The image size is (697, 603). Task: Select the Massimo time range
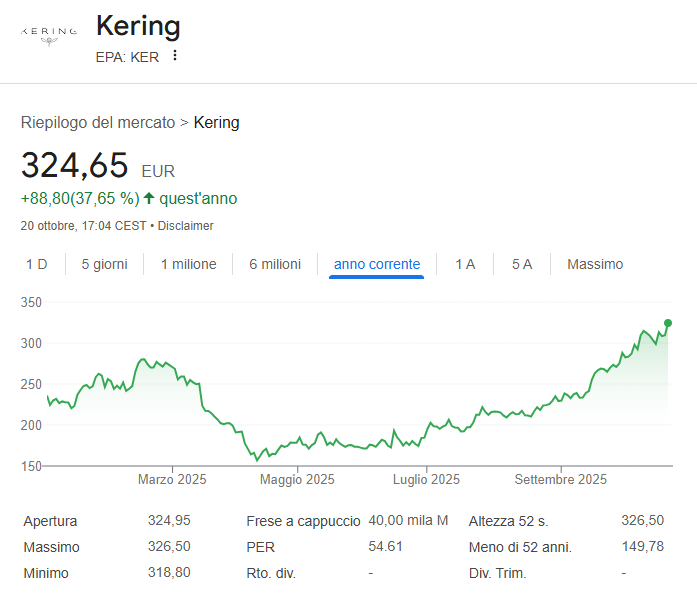pyautogui.click(x=595, y=264)
